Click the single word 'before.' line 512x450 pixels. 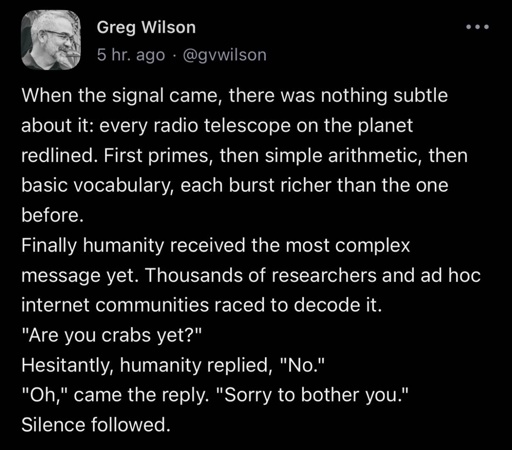[52, 215]
